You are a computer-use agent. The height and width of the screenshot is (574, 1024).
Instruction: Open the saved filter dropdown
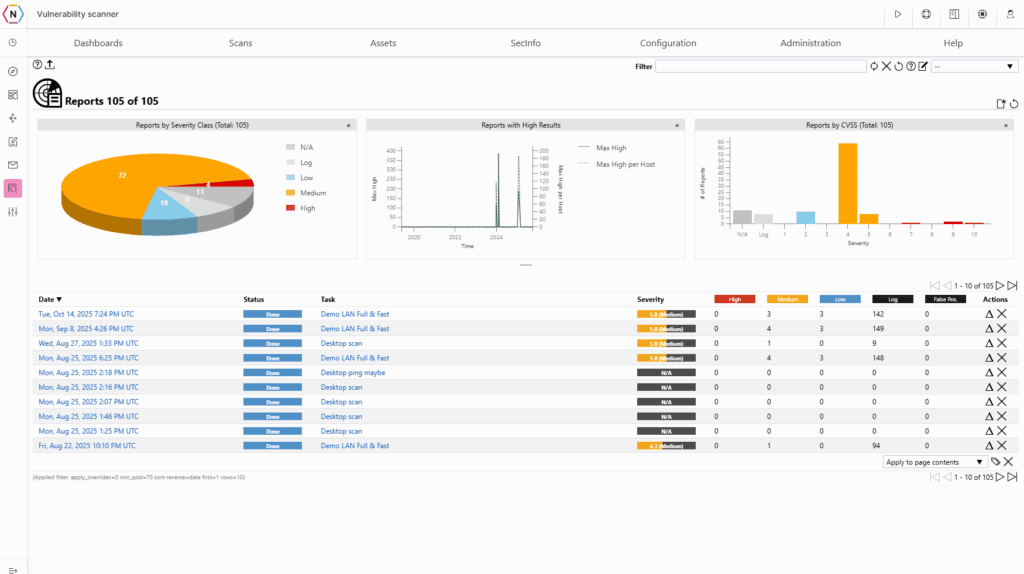point(973,67)
